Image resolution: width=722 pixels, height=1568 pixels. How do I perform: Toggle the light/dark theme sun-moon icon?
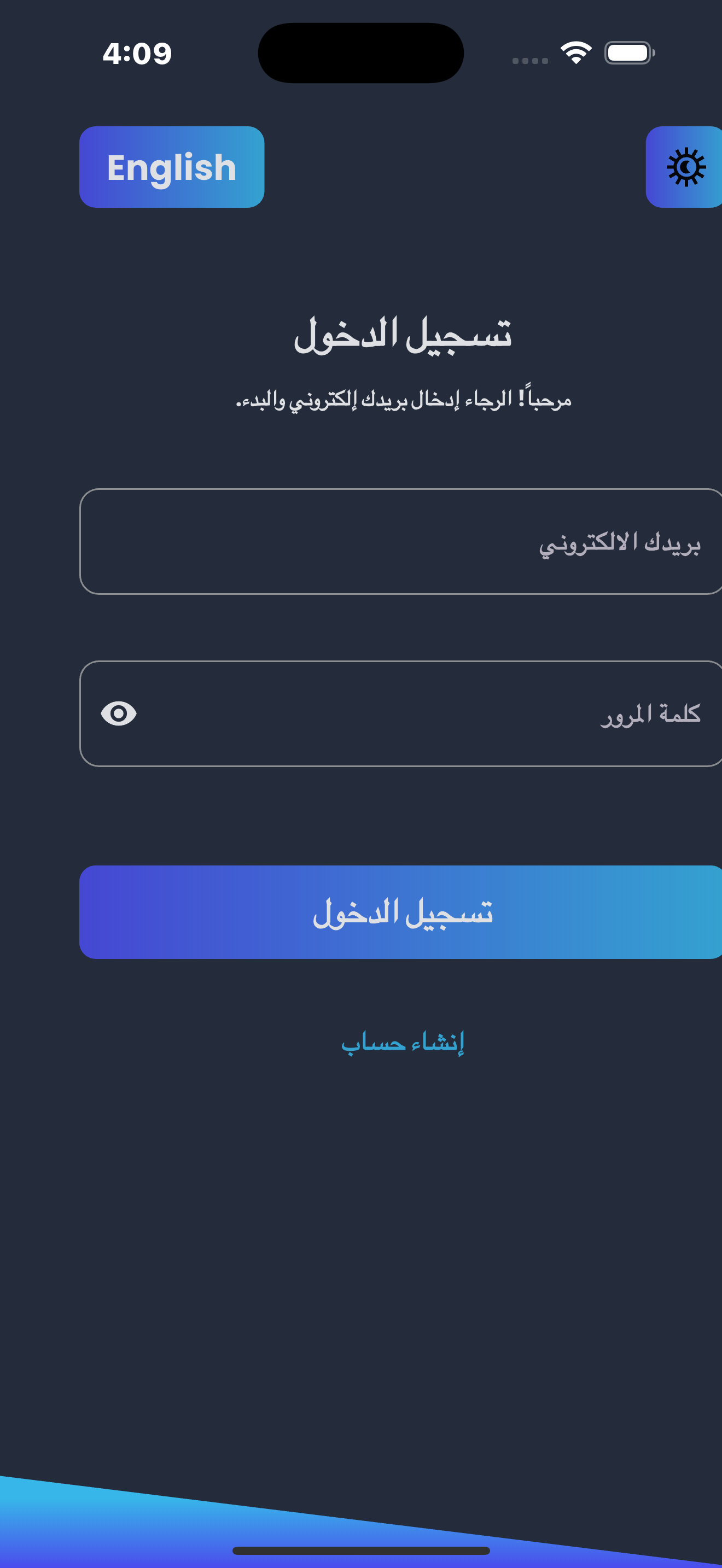click(x=685, y=167)
